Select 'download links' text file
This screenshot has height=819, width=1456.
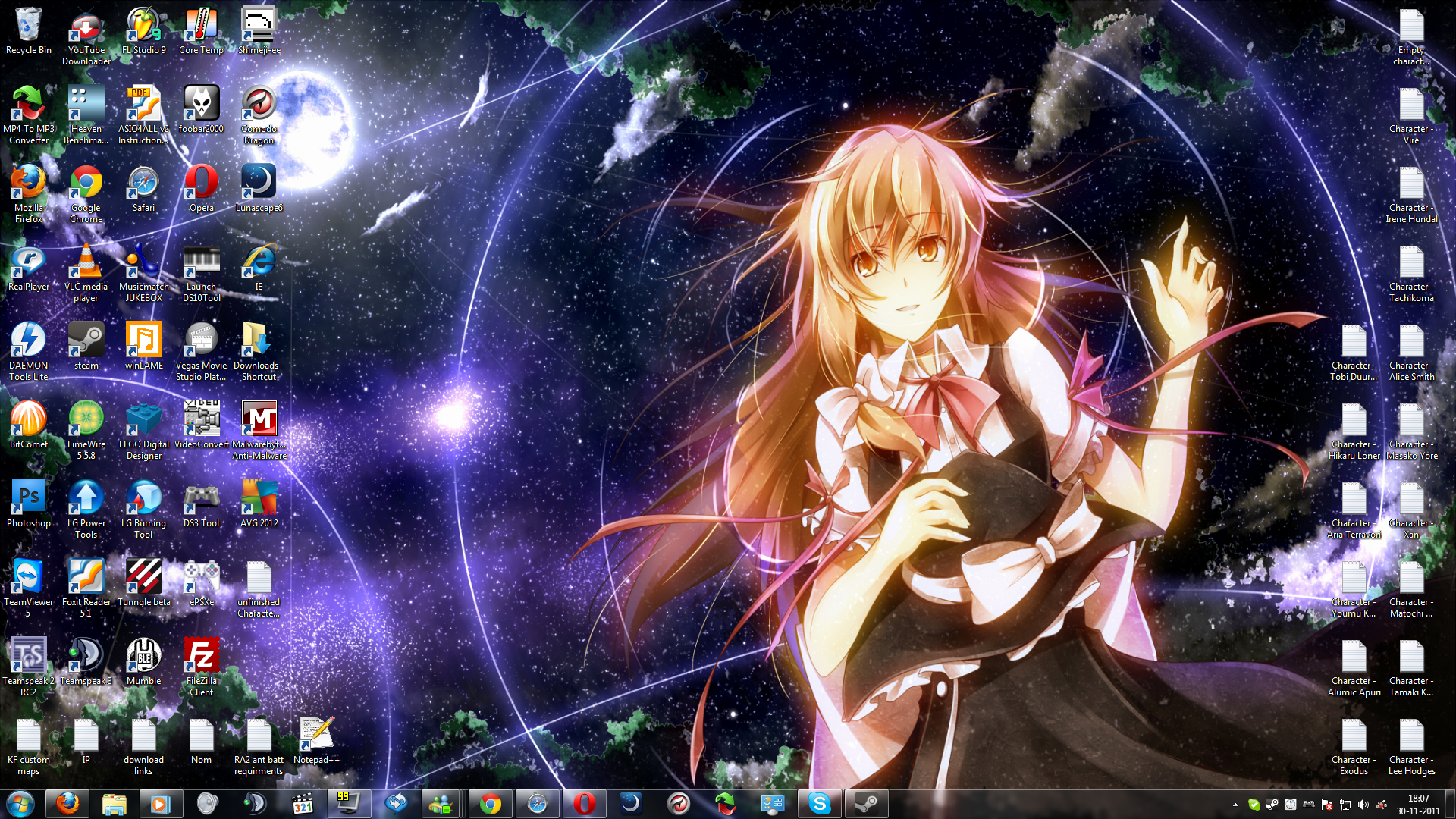click(x=144, y=745)
